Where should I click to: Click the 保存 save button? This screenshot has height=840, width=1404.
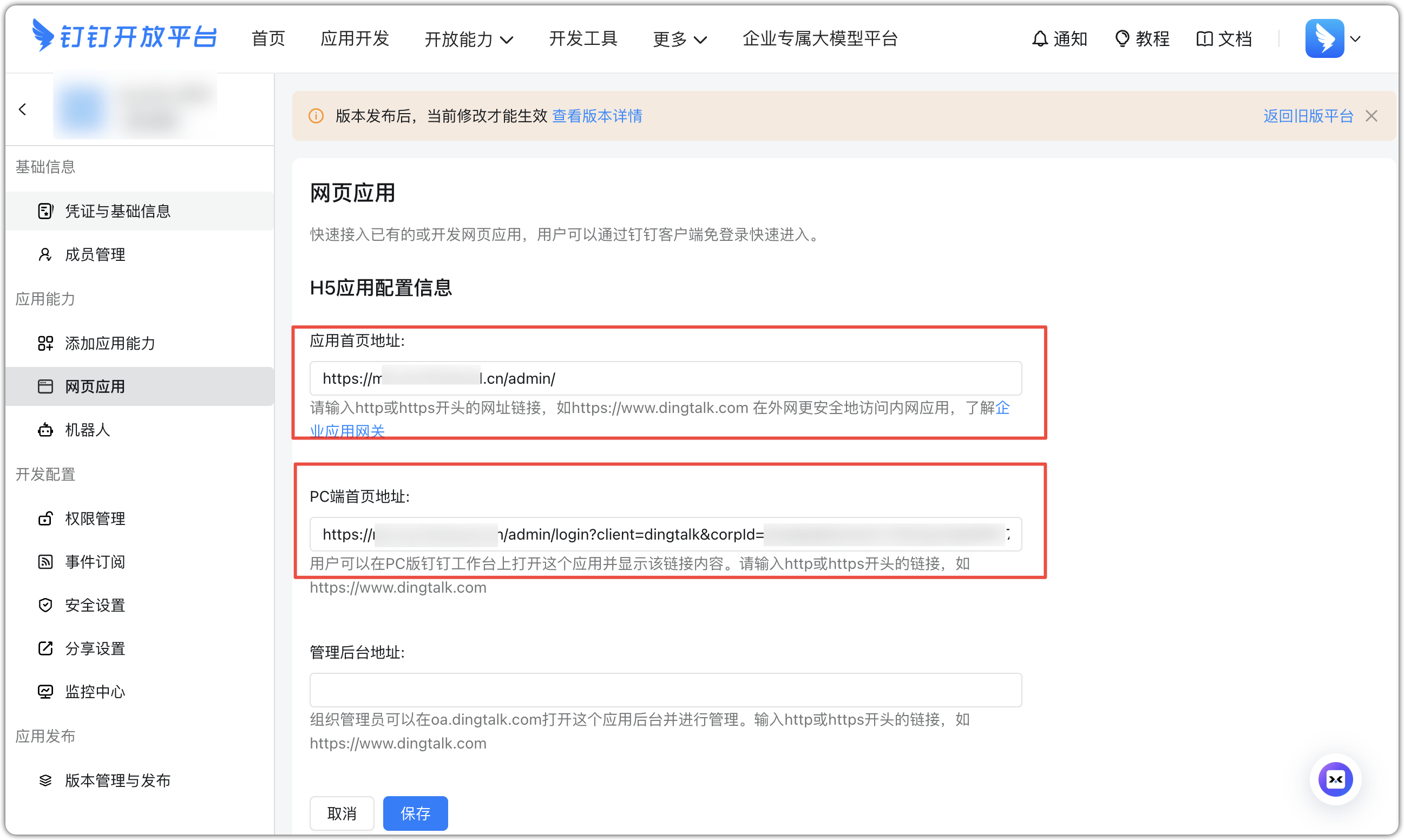pyautogui.click(x=415, y=813)
